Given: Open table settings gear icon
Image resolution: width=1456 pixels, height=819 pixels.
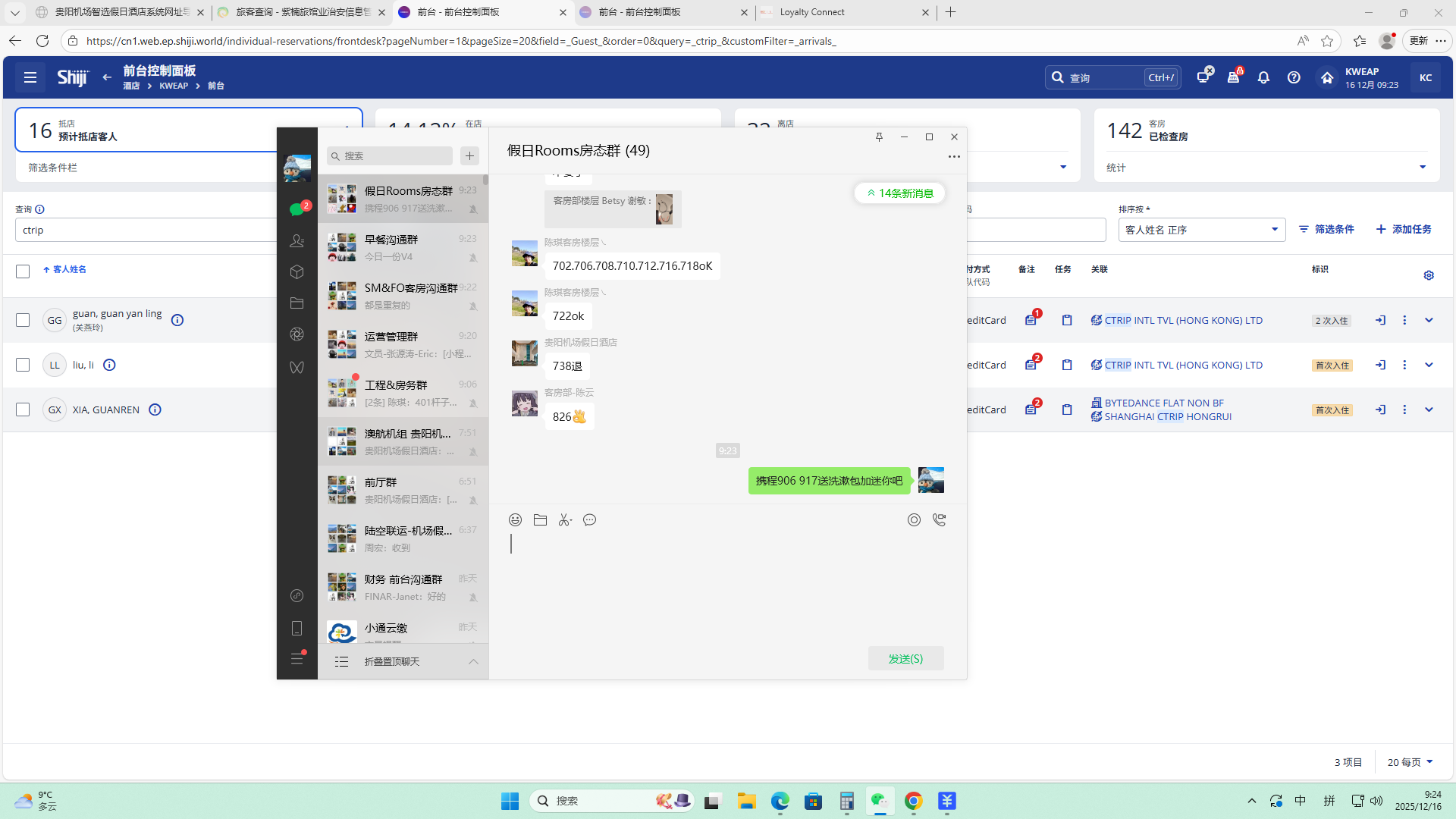Looking at the screenshot, I should [x=1429, y=275].
